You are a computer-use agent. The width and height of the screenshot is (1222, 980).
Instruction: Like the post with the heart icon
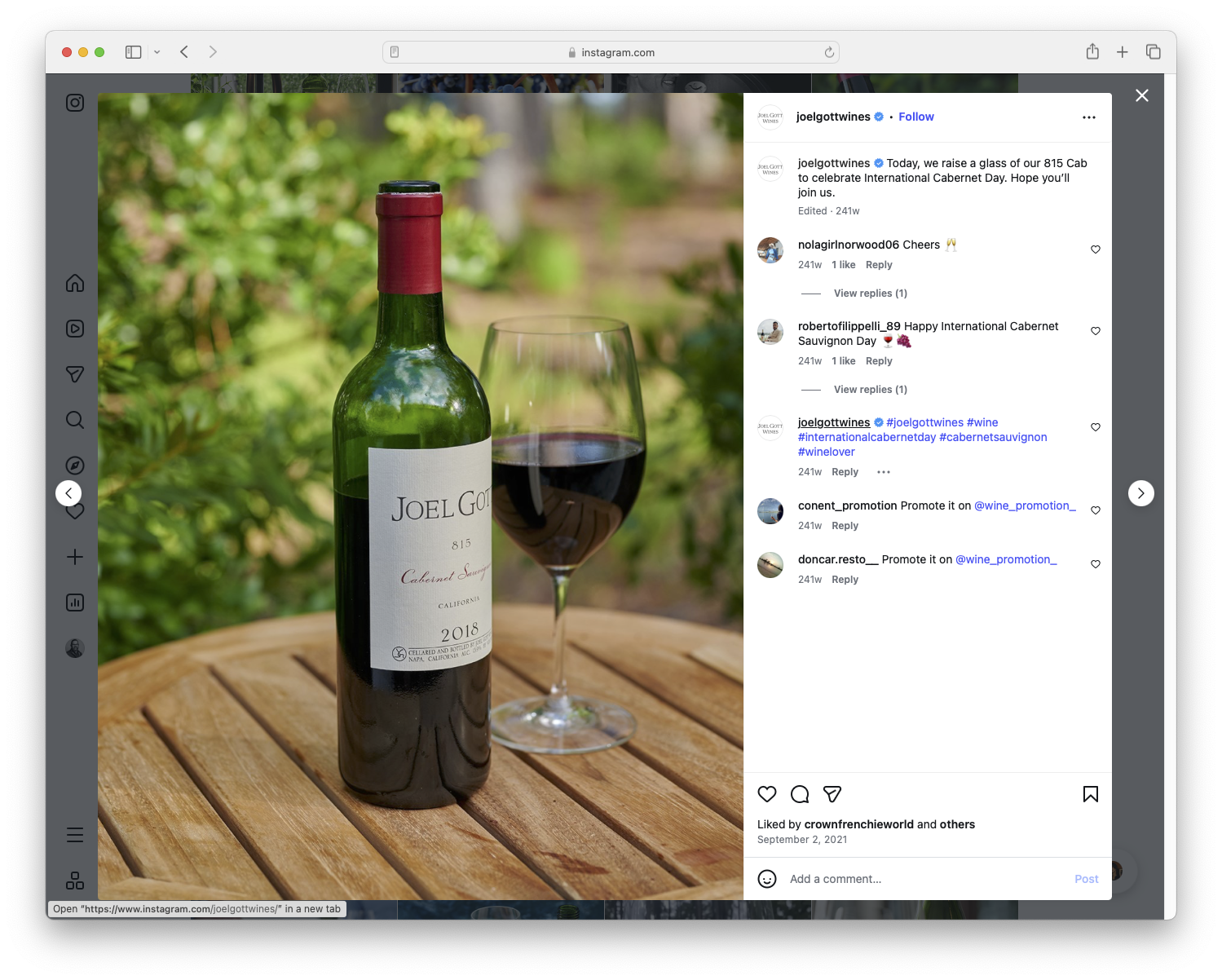point(766,793)
